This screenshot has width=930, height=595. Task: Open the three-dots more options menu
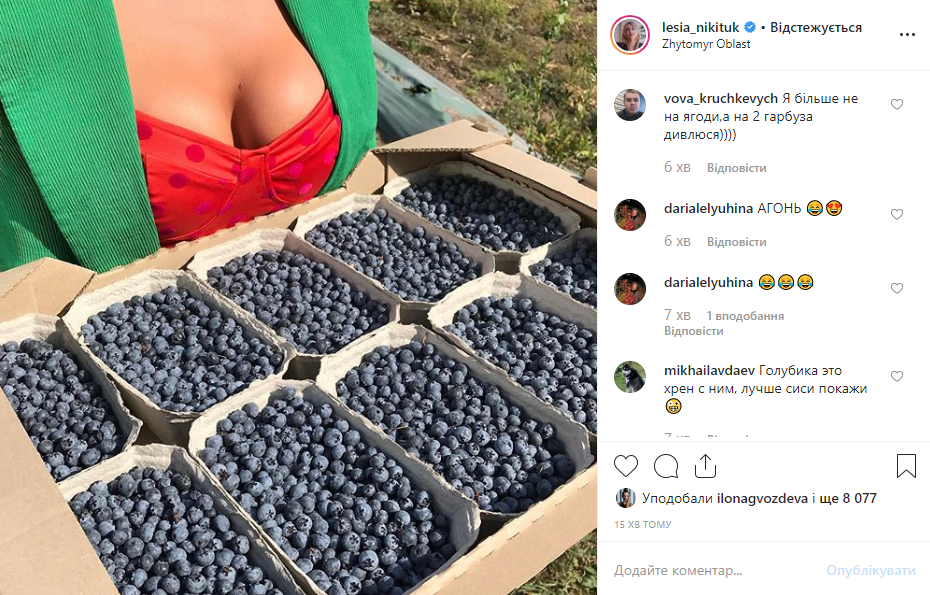pos(907,34)
